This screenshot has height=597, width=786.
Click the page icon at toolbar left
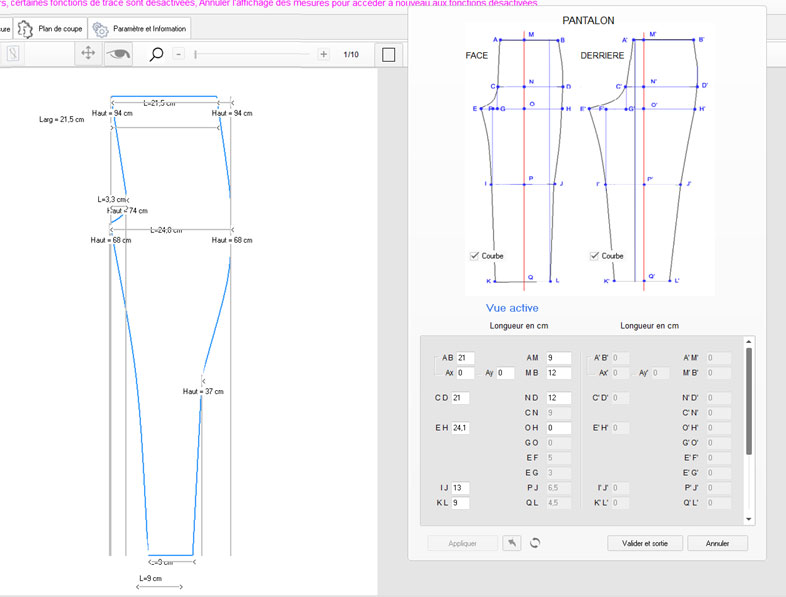click(x=13, y=54)
